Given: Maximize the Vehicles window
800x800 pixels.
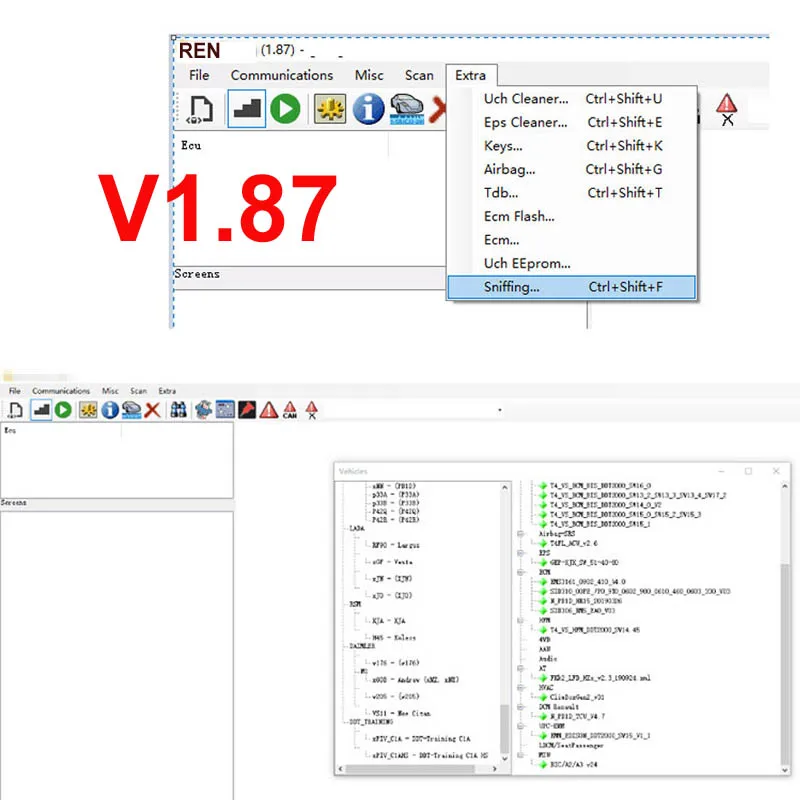Looking at the screenshot, I should click(x=748, y=471).
